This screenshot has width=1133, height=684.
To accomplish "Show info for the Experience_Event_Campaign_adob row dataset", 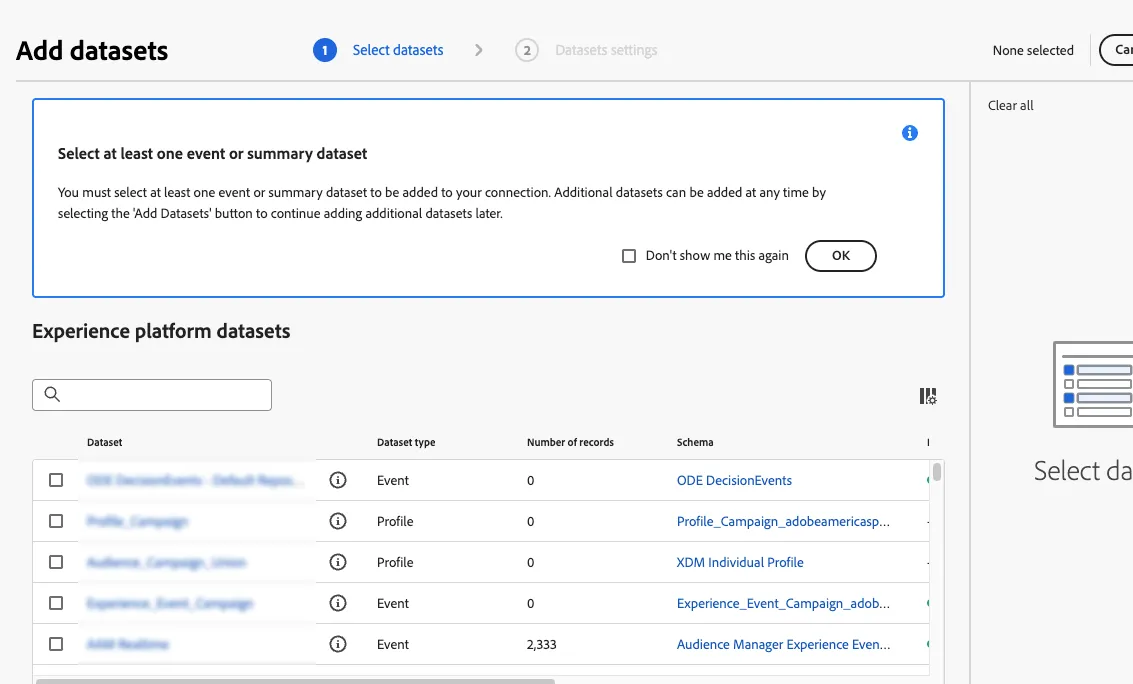I will coord(337,603).
